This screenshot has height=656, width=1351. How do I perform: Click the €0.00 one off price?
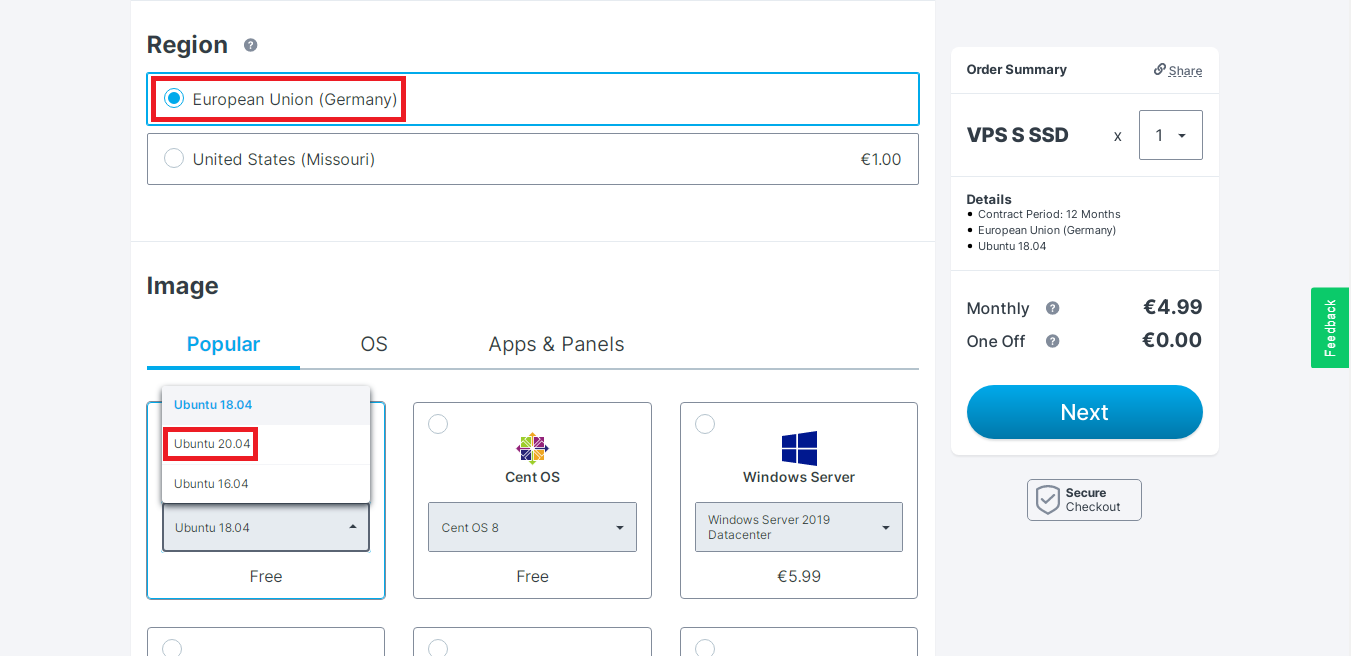(1172, 340)
